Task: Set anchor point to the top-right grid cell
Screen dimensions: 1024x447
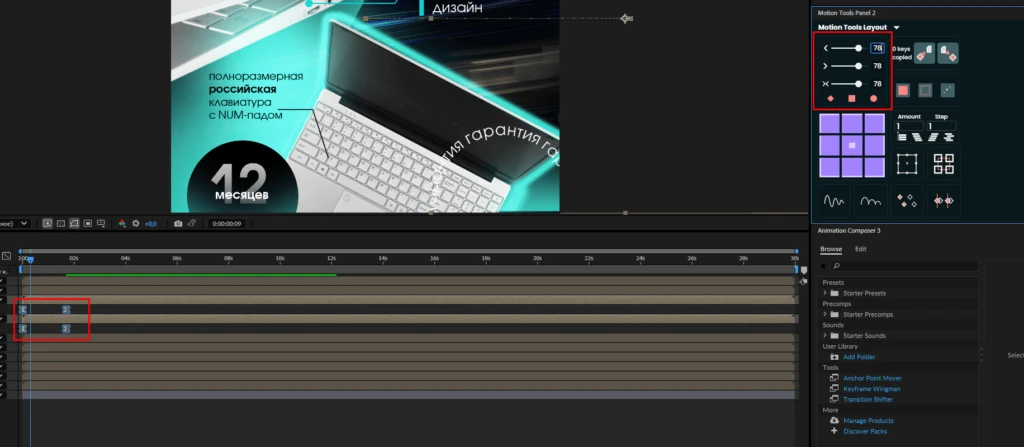Action: (x=874, y=124)
